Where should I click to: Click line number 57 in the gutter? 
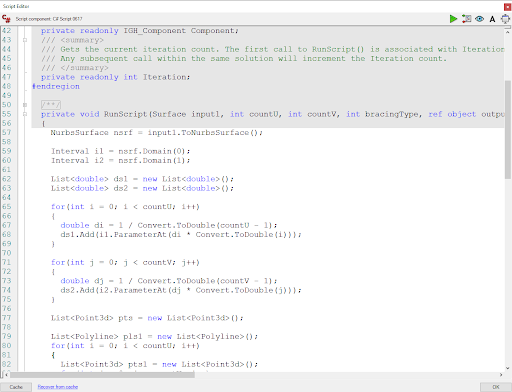(x=7, y=133)
